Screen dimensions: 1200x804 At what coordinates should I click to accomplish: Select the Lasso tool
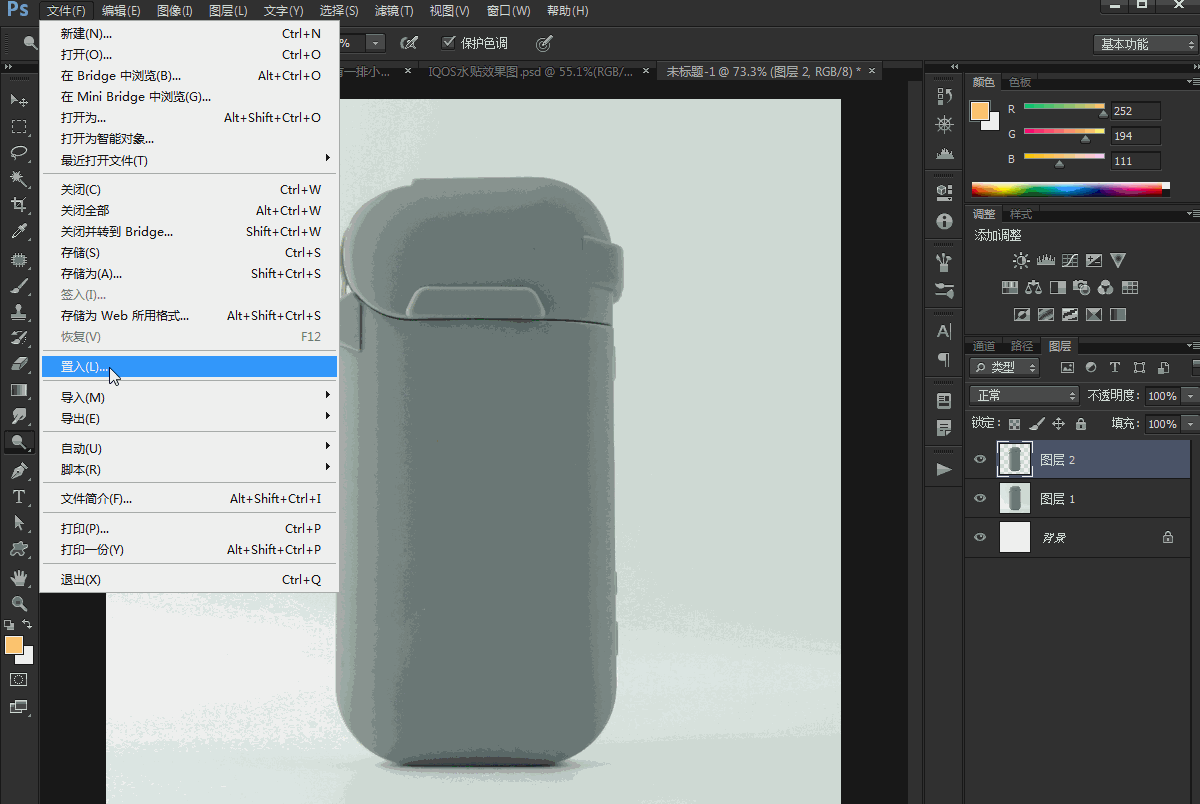pyautogui.click(x=18, y=153)
